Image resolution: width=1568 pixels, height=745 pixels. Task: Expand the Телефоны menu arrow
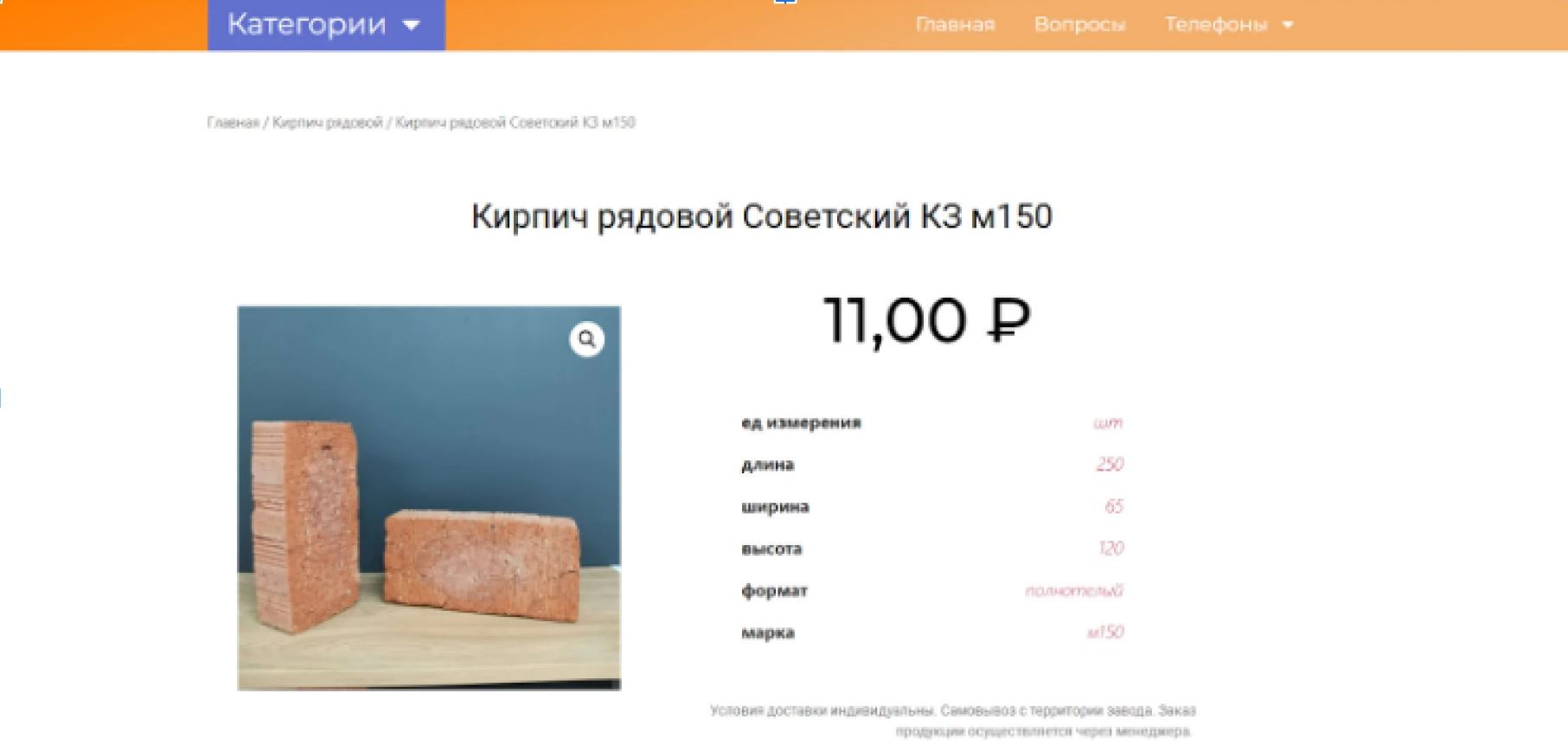point(1288,25)
